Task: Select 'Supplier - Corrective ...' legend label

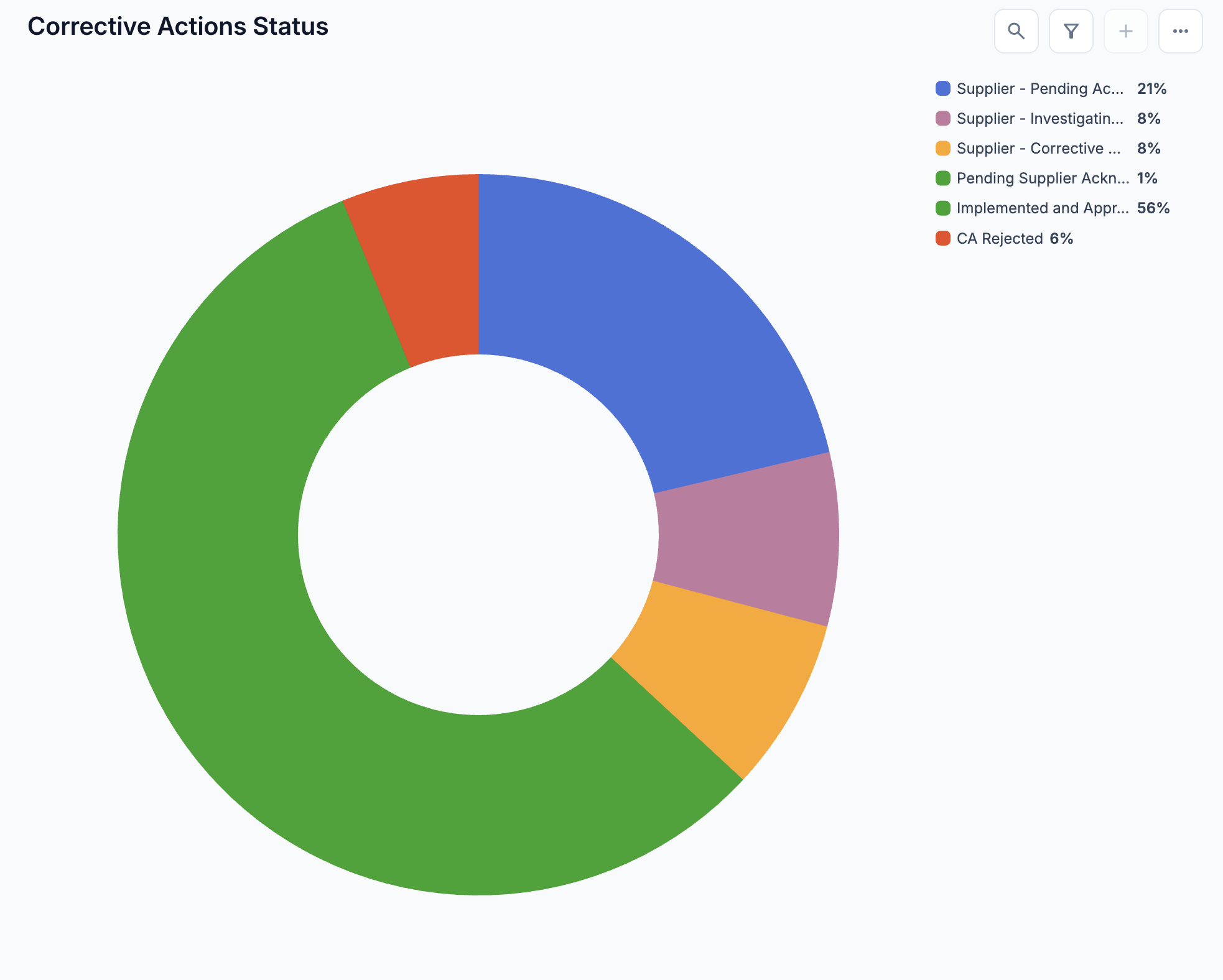Action: [1039, 148]
